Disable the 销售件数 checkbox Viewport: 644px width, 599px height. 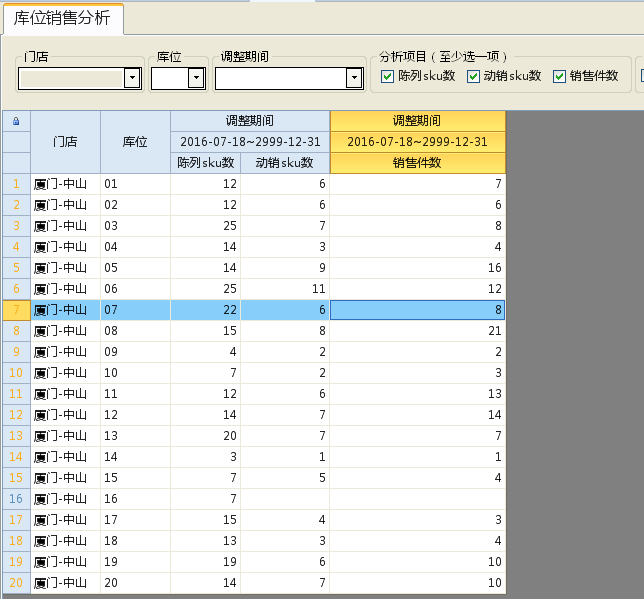pyautogui.click(x=559, y=76)
